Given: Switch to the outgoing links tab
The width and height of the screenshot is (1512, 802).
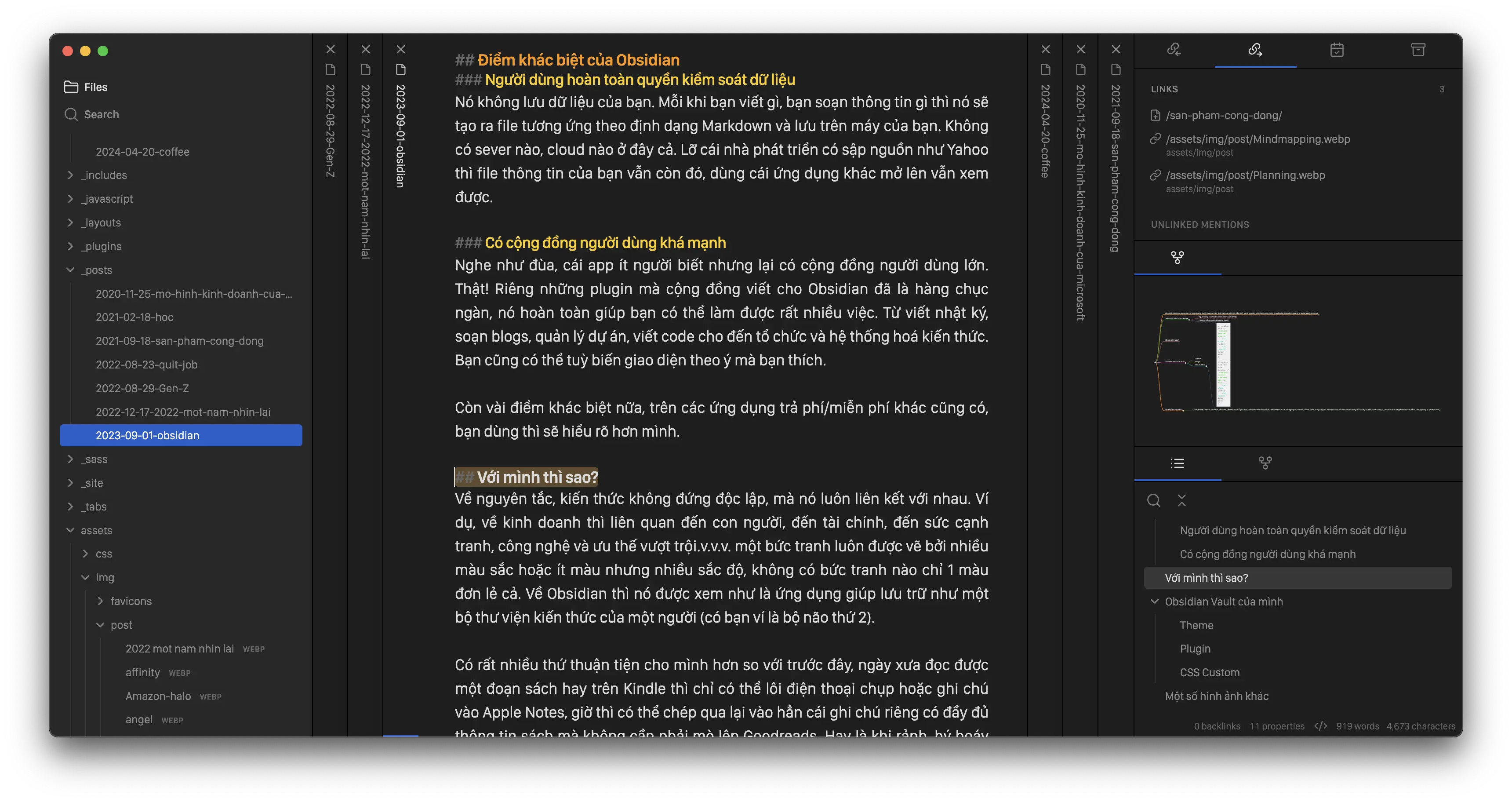Looking at the screenshot, I should click(x=1255, y=50).
